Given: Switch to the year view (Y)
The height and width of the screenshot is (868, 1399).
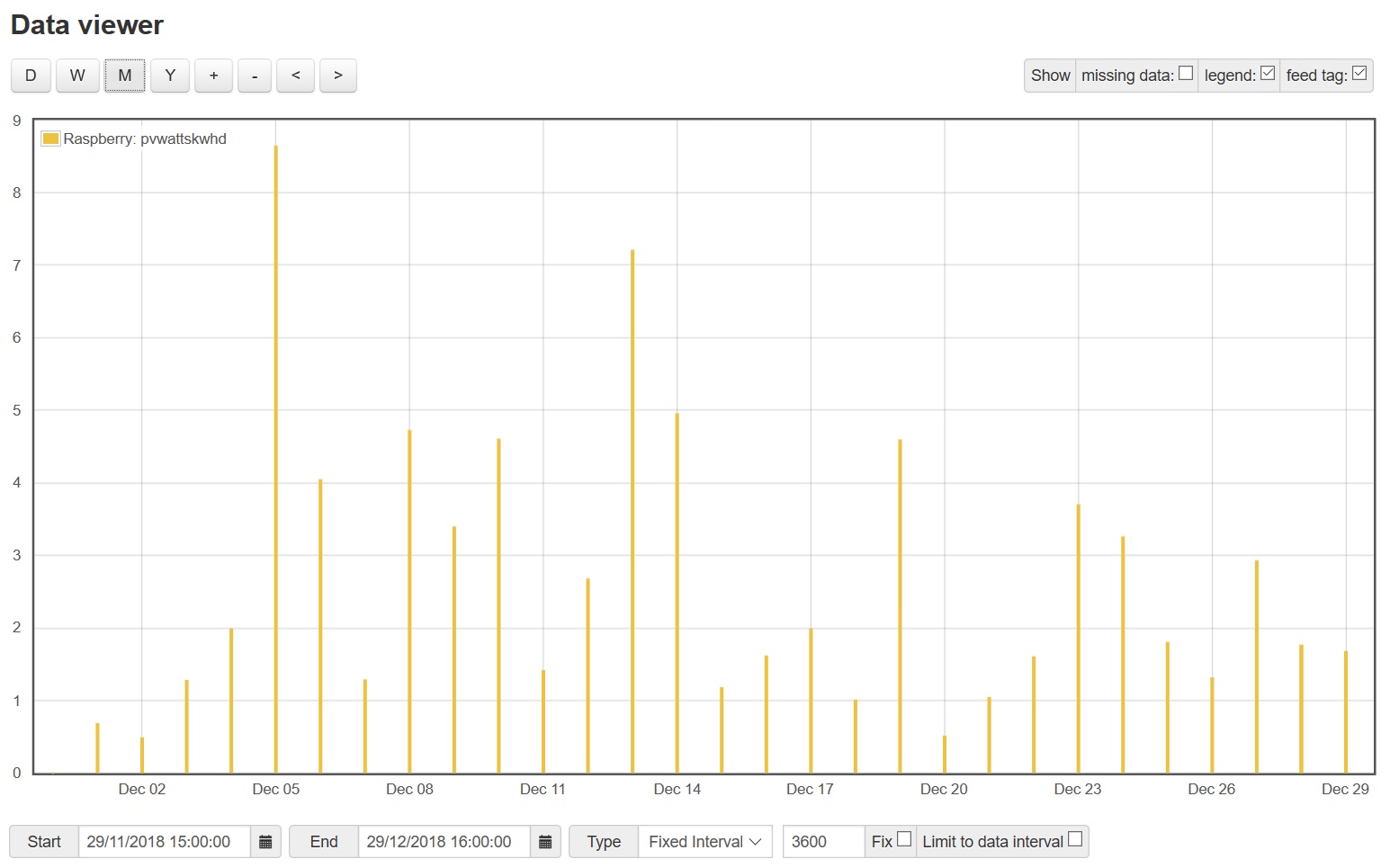Looking at the screenshot, I should click(170, 76).
